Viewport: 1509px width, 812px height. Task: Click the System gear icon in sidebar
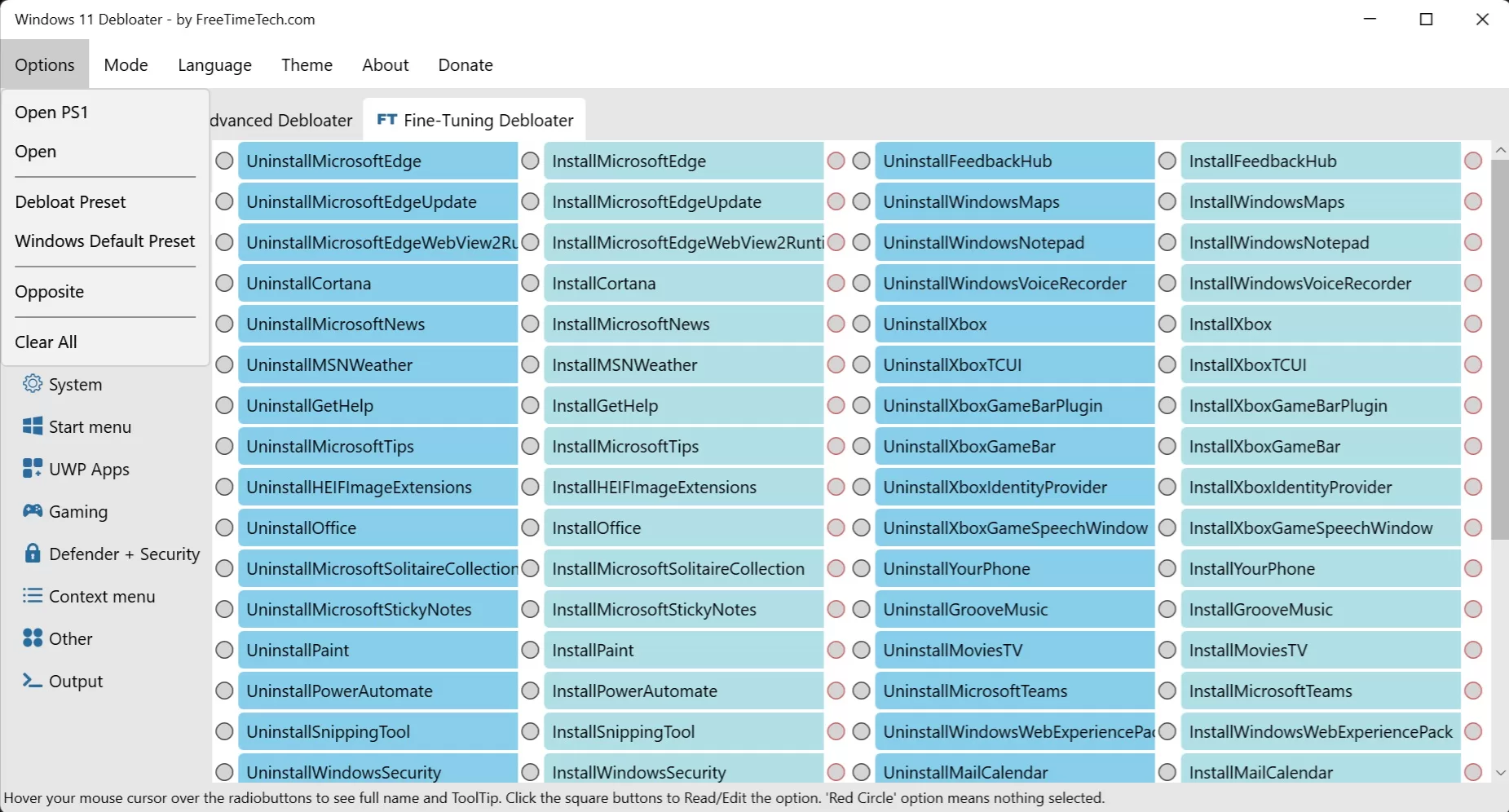point(33,384)
